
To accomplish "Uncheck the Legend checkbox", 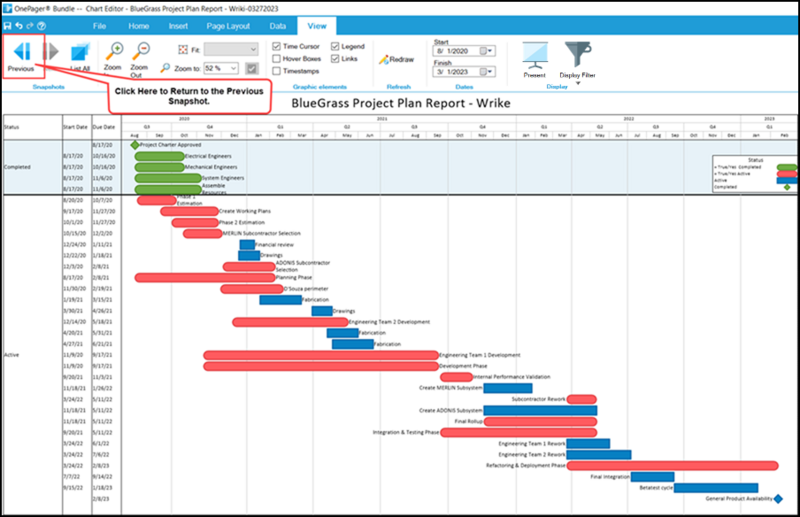I will click(x=335, y=46).
